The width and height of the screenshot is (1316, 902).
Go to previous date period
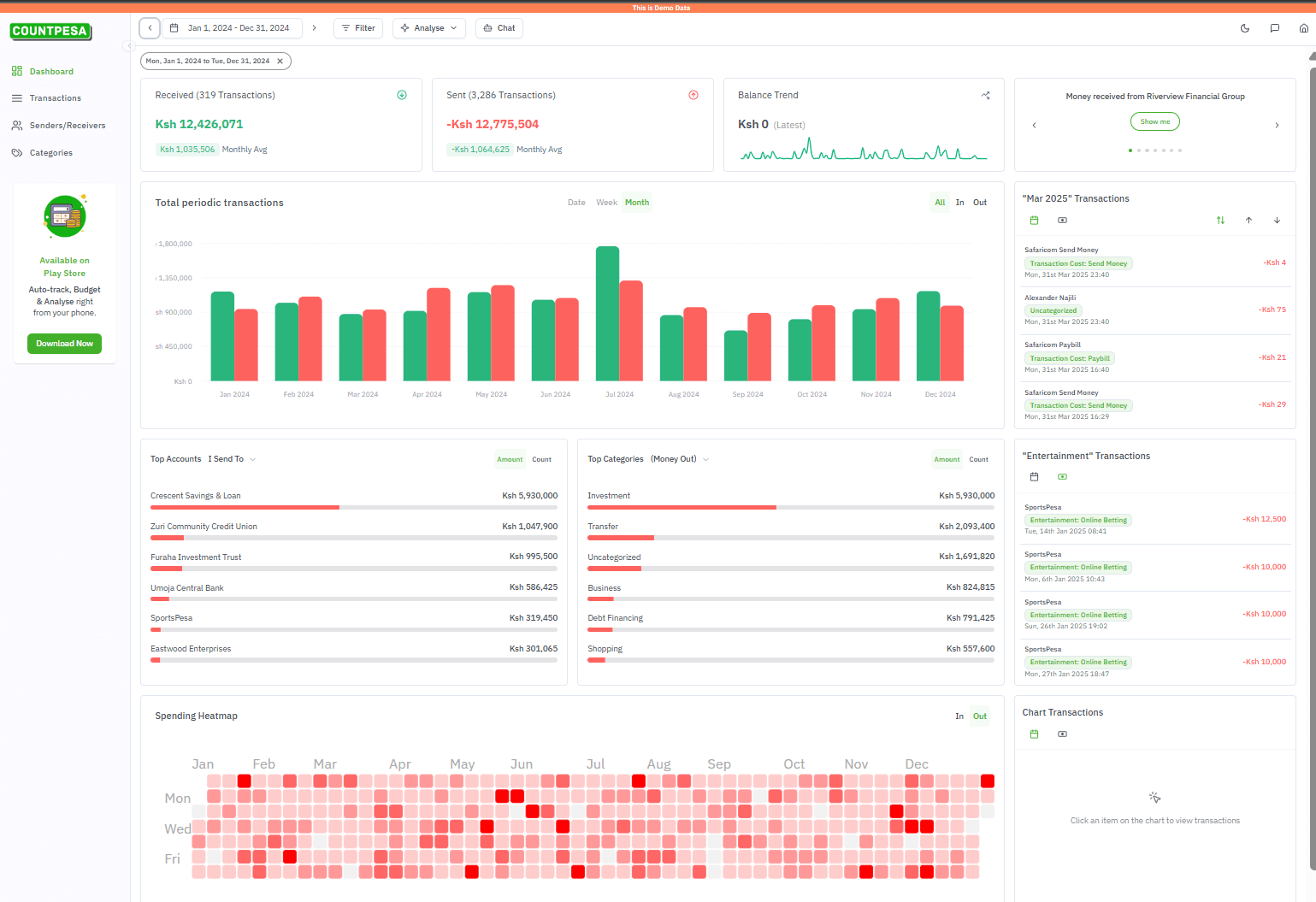pos(150,28)
